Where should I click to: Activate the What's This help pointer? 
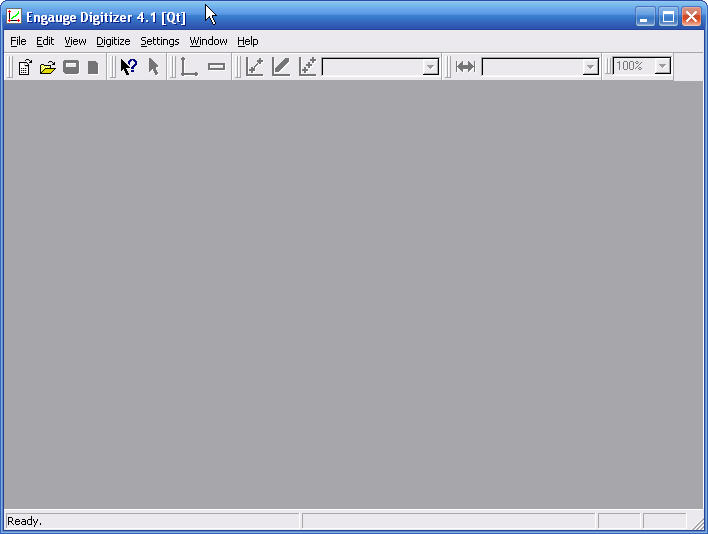pyautogui.click(x=128, y=67)
